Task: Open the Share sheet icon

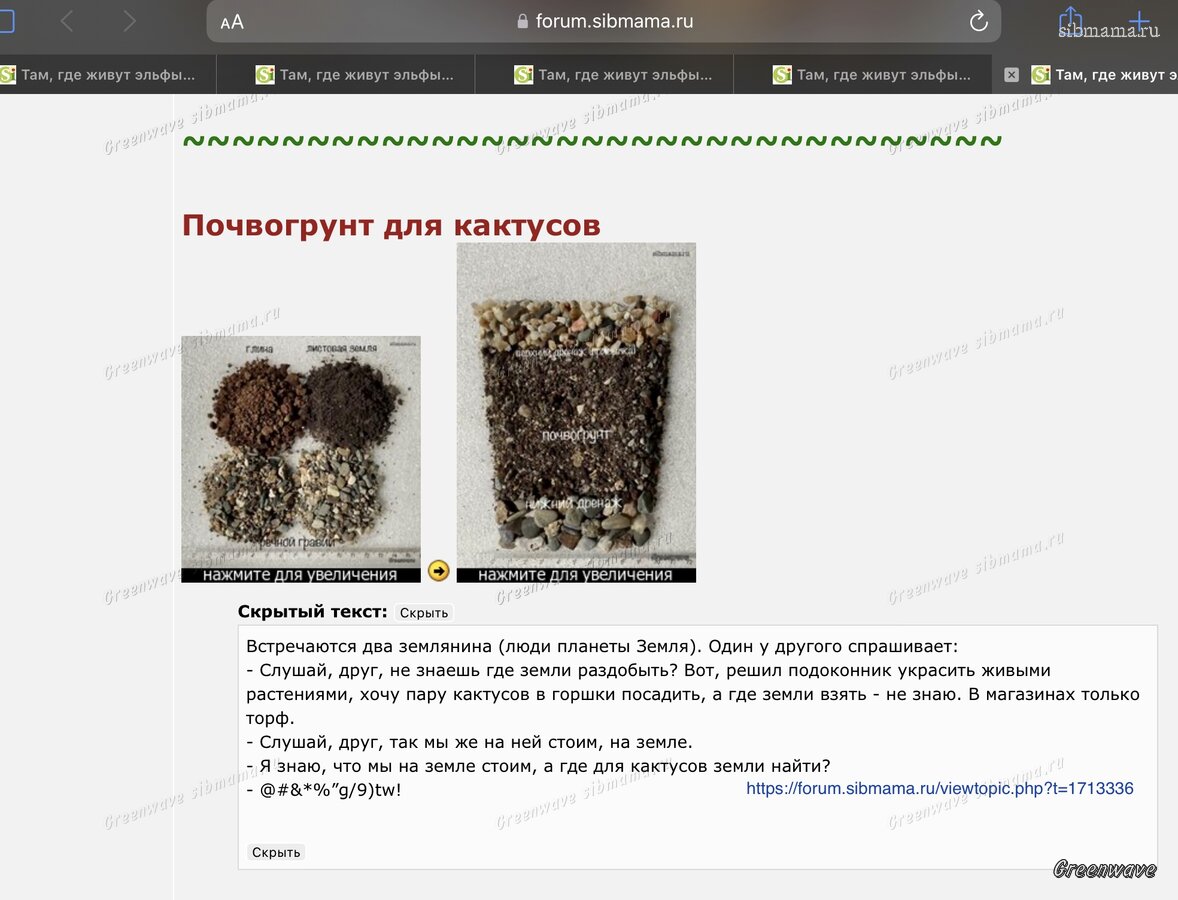Action: point(1070,20)
